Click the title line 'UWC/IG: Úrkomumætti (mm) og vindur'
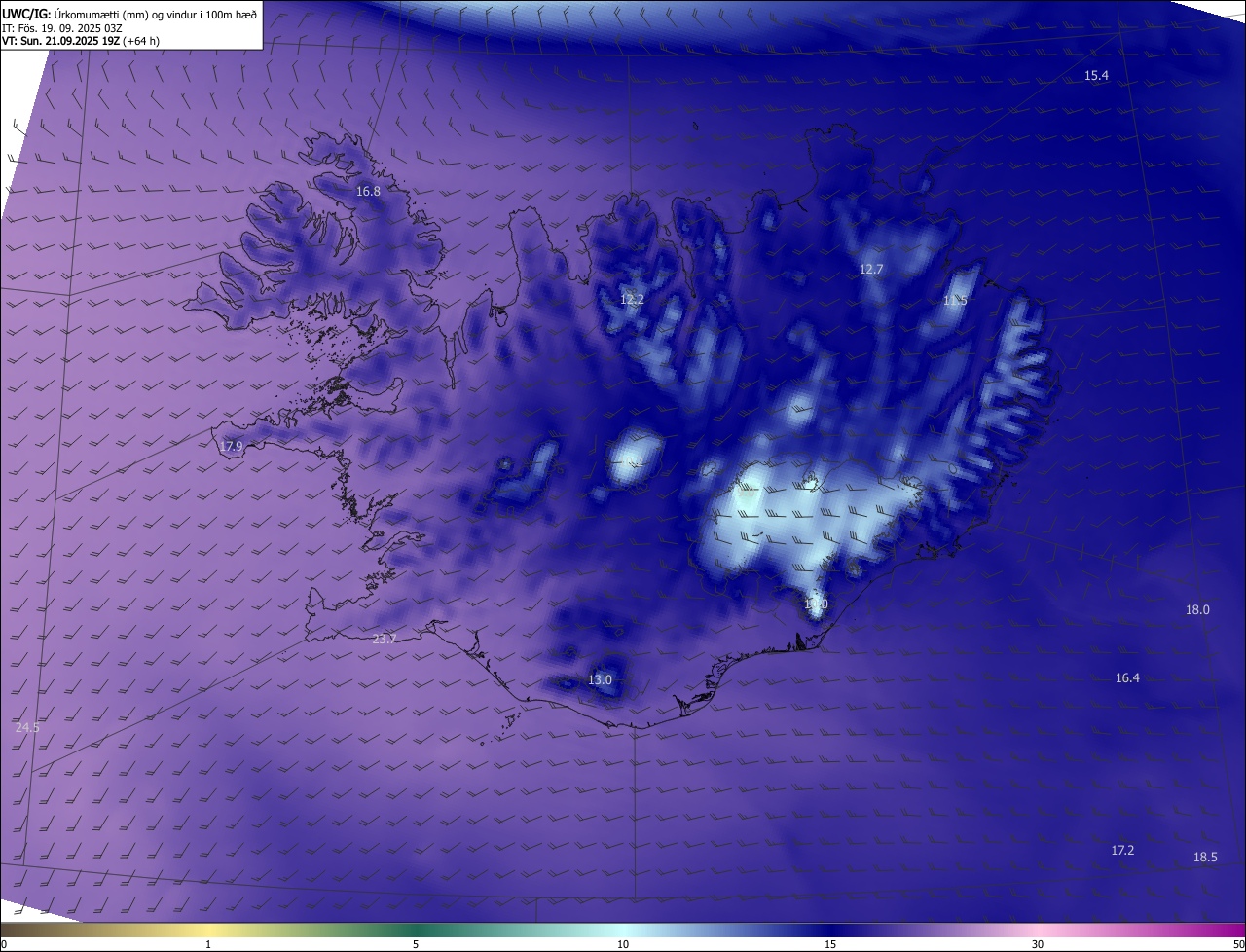 coord(129,13)
